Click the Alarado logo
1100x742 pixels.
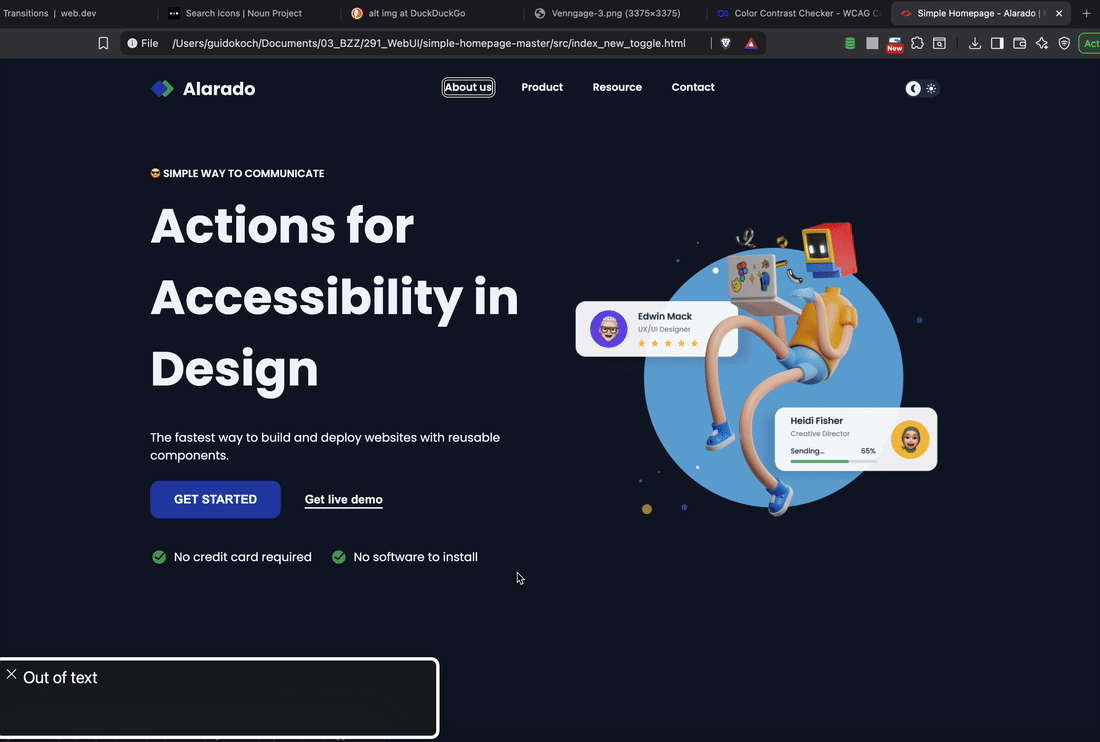pyautogui.click(x=203, y=89)
